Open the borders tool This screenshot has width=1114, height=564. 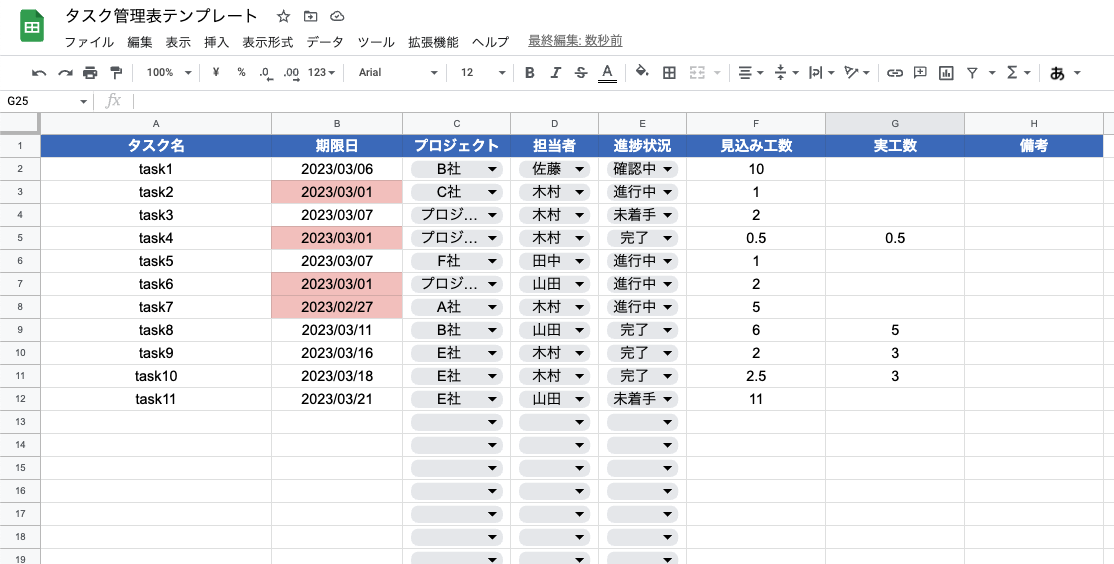[669, 73]
